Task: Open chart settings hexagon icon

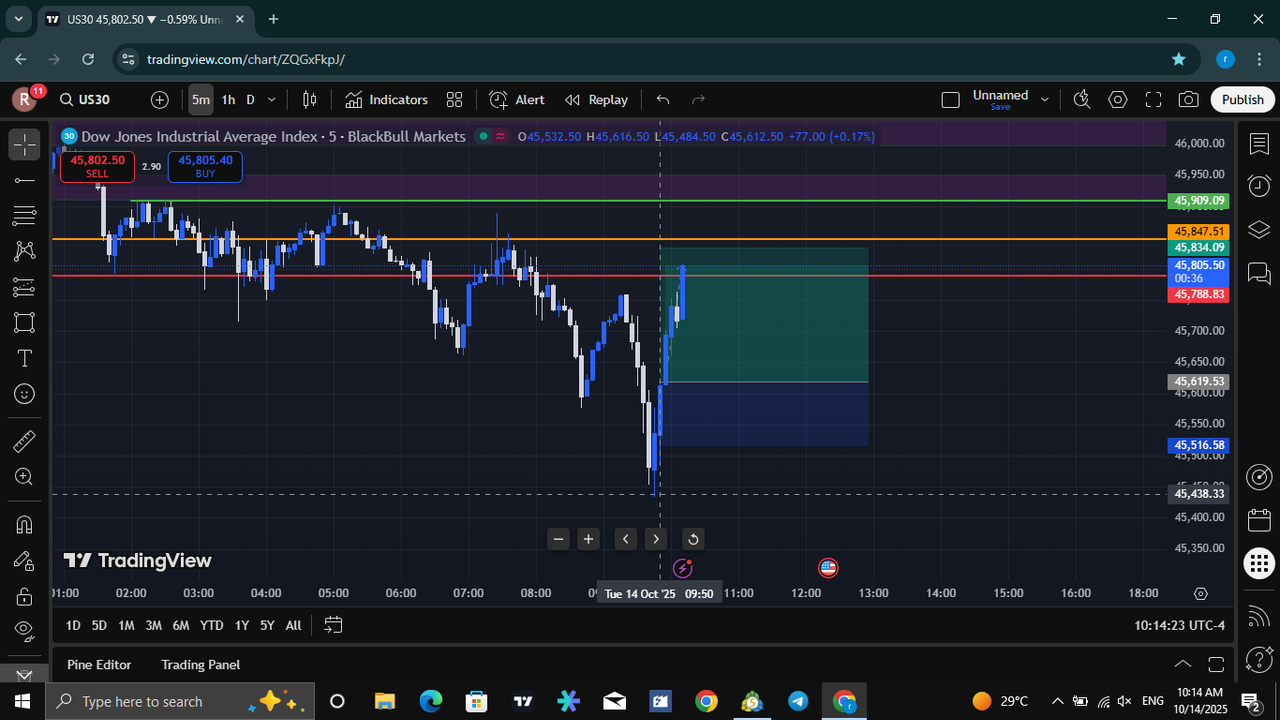Action: point(1118,100)
